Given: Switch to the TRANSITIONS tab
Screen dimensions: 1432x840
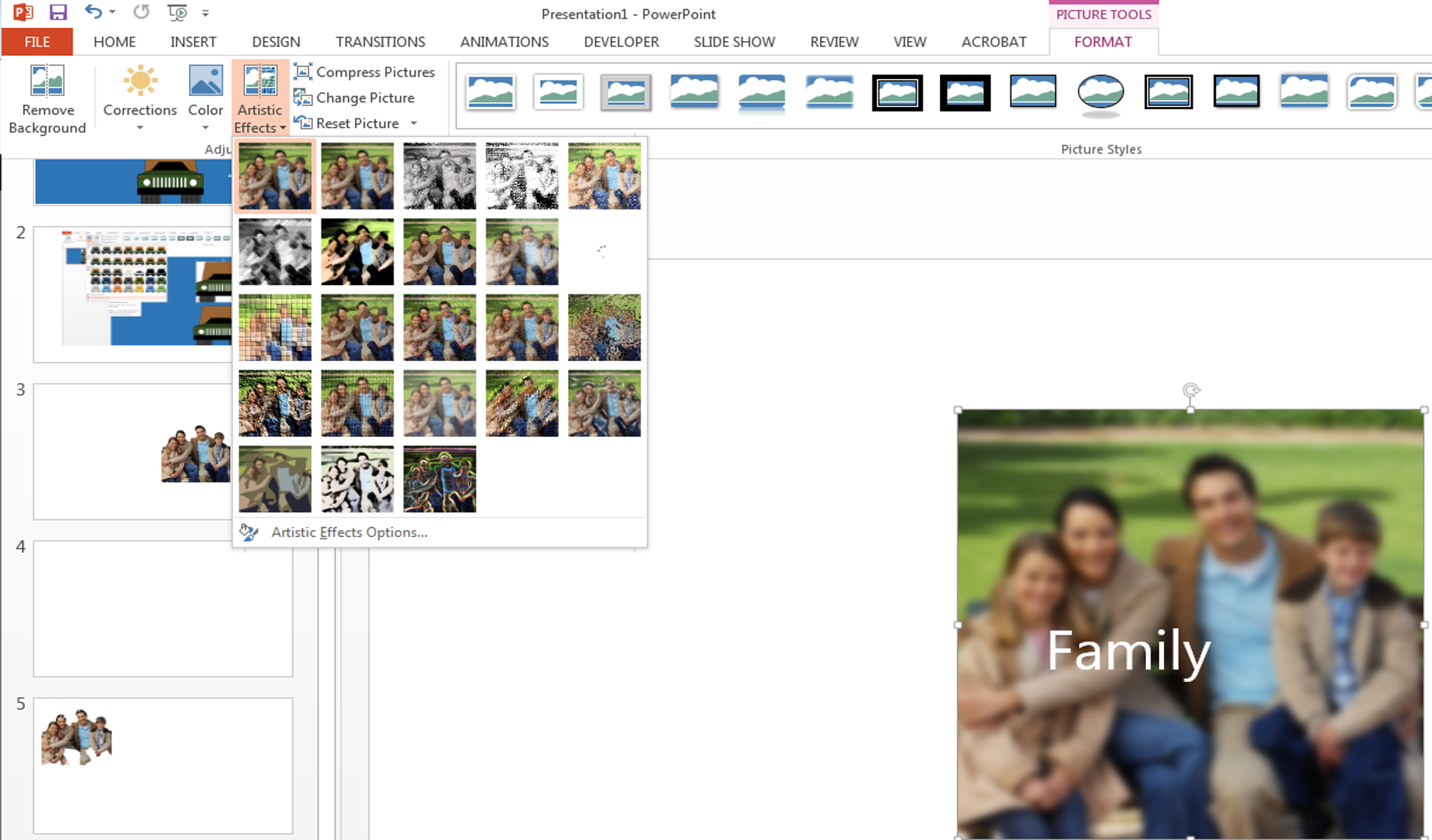Looking at the screenshot, I should click(380, 42).
